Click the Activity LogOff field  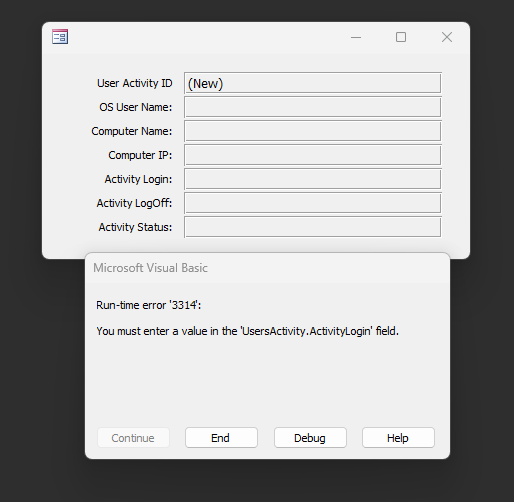(313, 203)
